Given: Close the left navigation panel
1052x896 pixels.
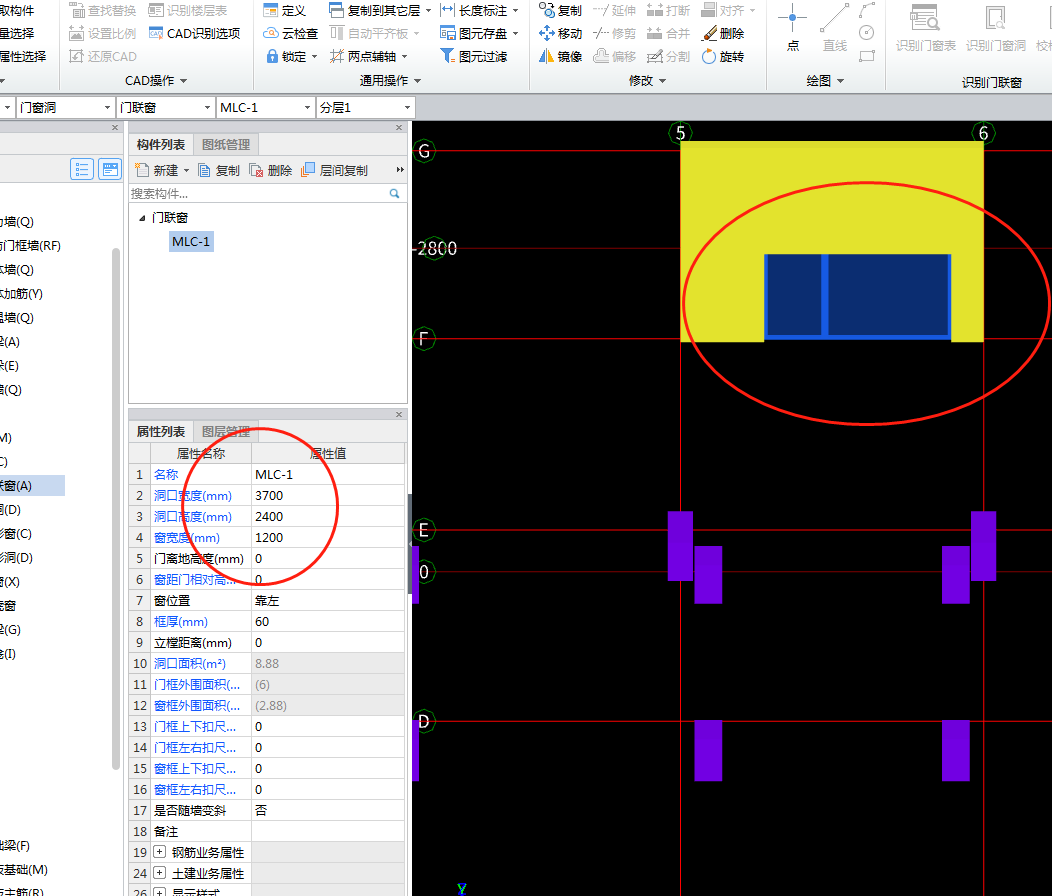Looking at the screenshot, I should pos(115,128).
